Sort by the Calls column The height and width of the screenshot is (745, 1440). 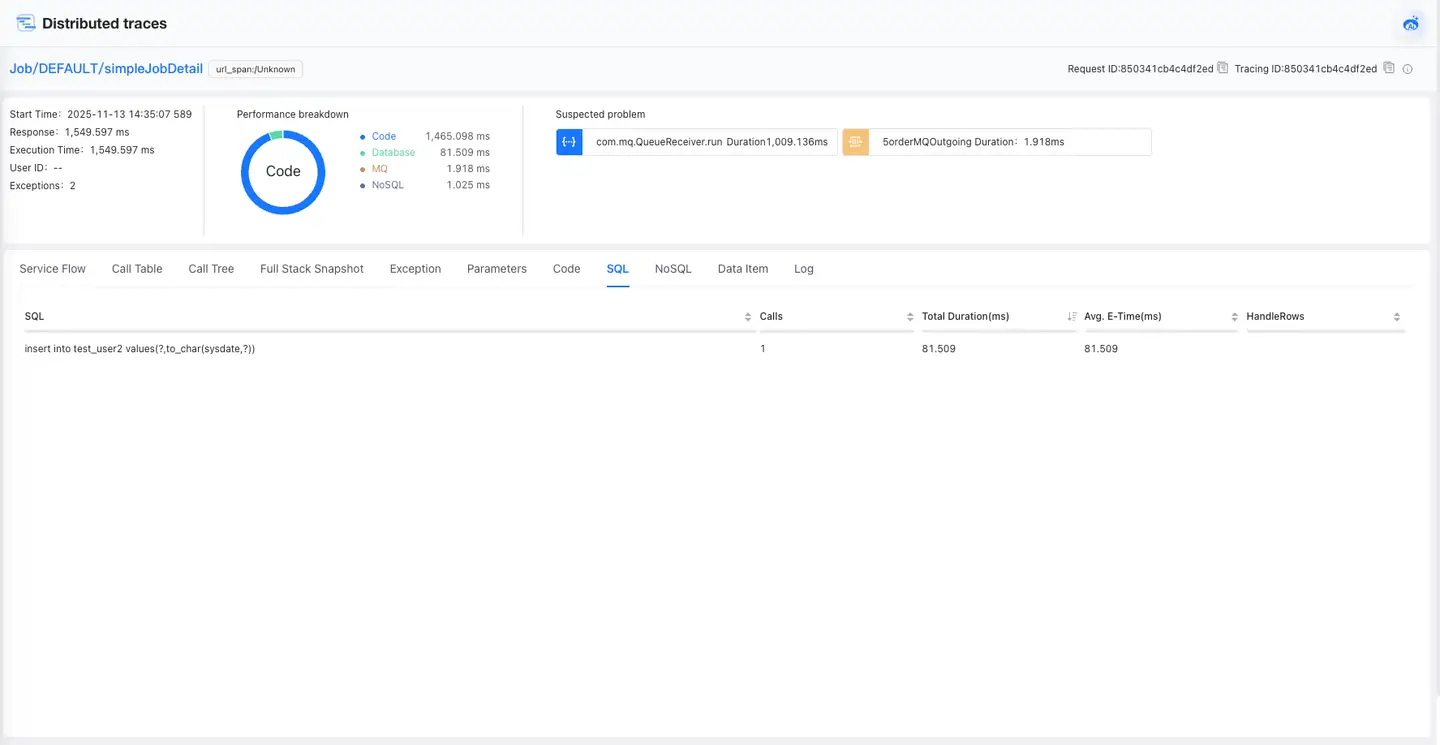[x=910, y=317]
